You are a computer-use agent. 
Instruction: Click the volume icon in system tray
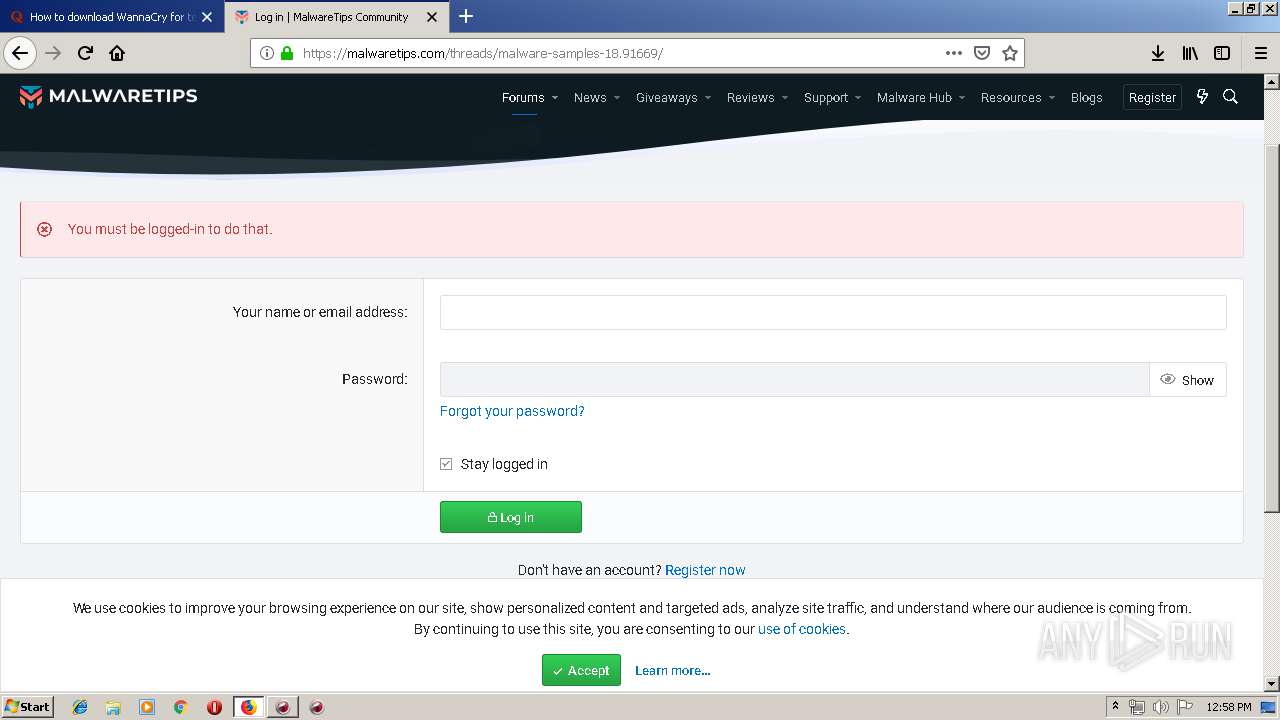coord(1161,707)
